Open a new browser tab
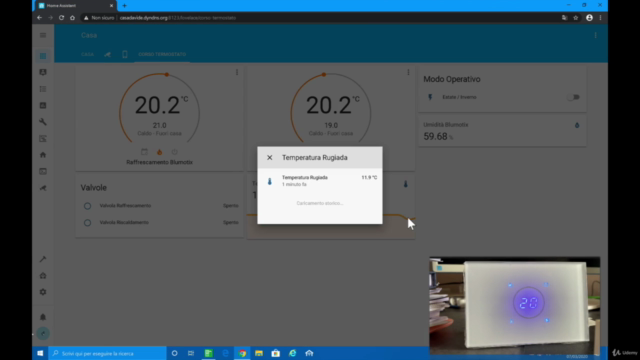The image size is (640, 360). [124, 6]
